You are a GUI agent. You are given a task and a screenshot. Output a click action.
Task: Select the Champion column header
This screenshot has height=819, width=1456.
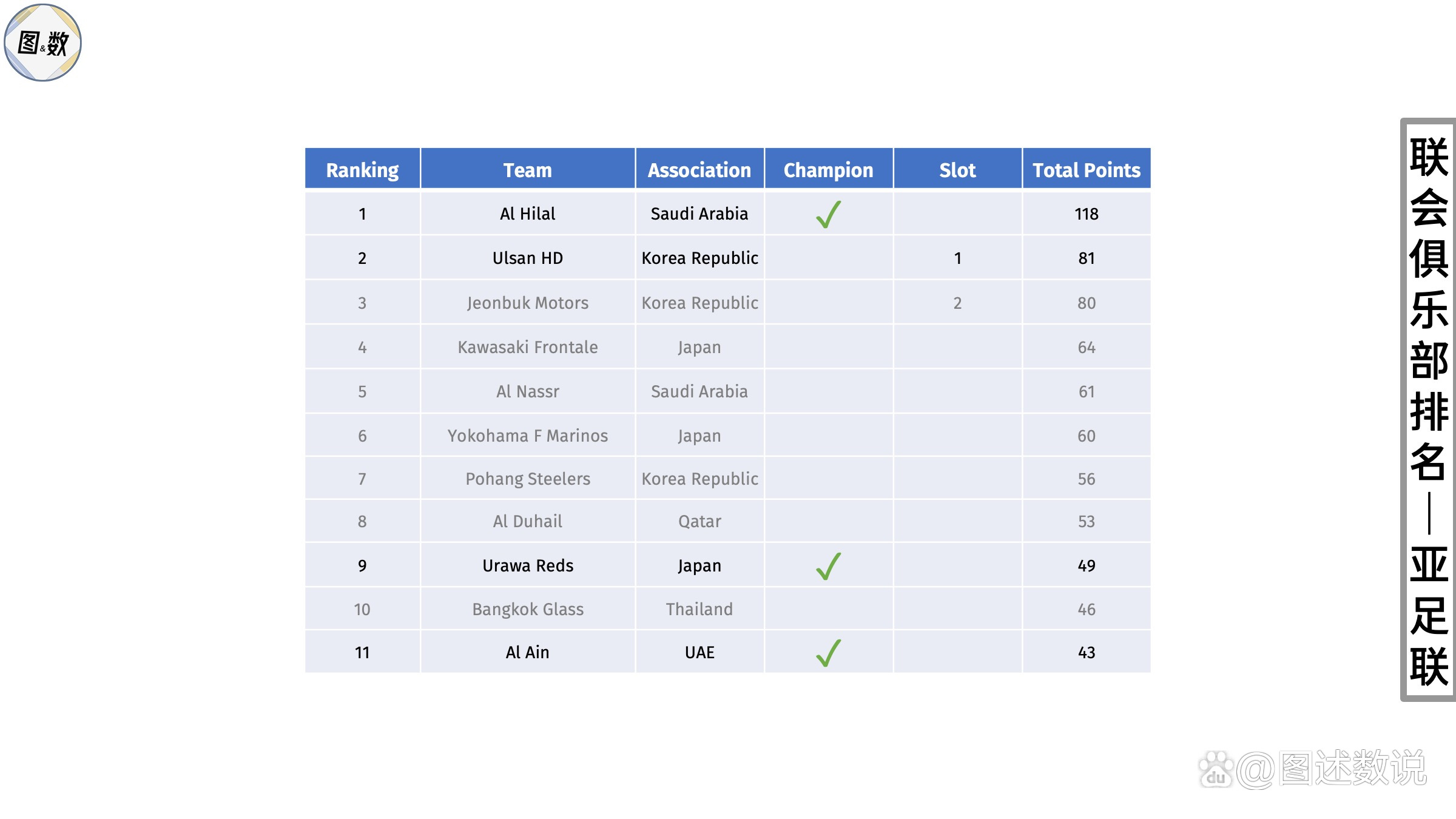pyautogui.click(x=829, y=169)
